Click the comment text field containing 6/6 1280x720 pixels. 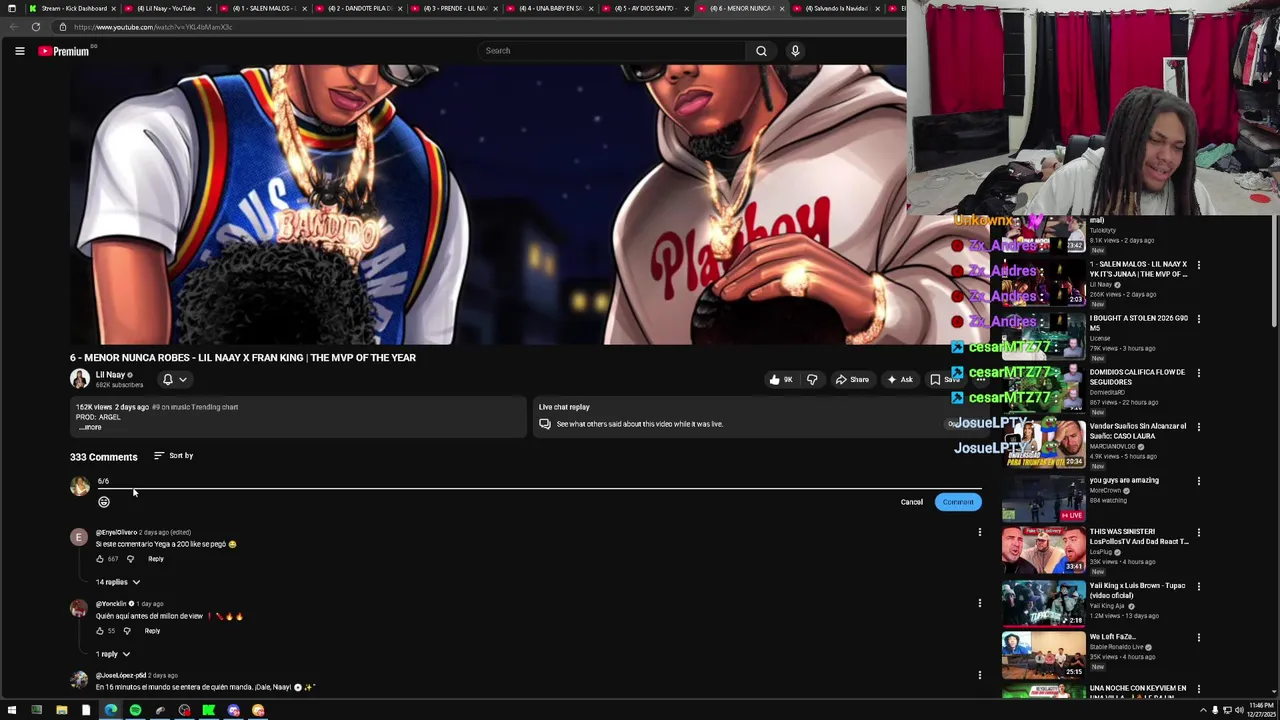[x=538, y=481]
